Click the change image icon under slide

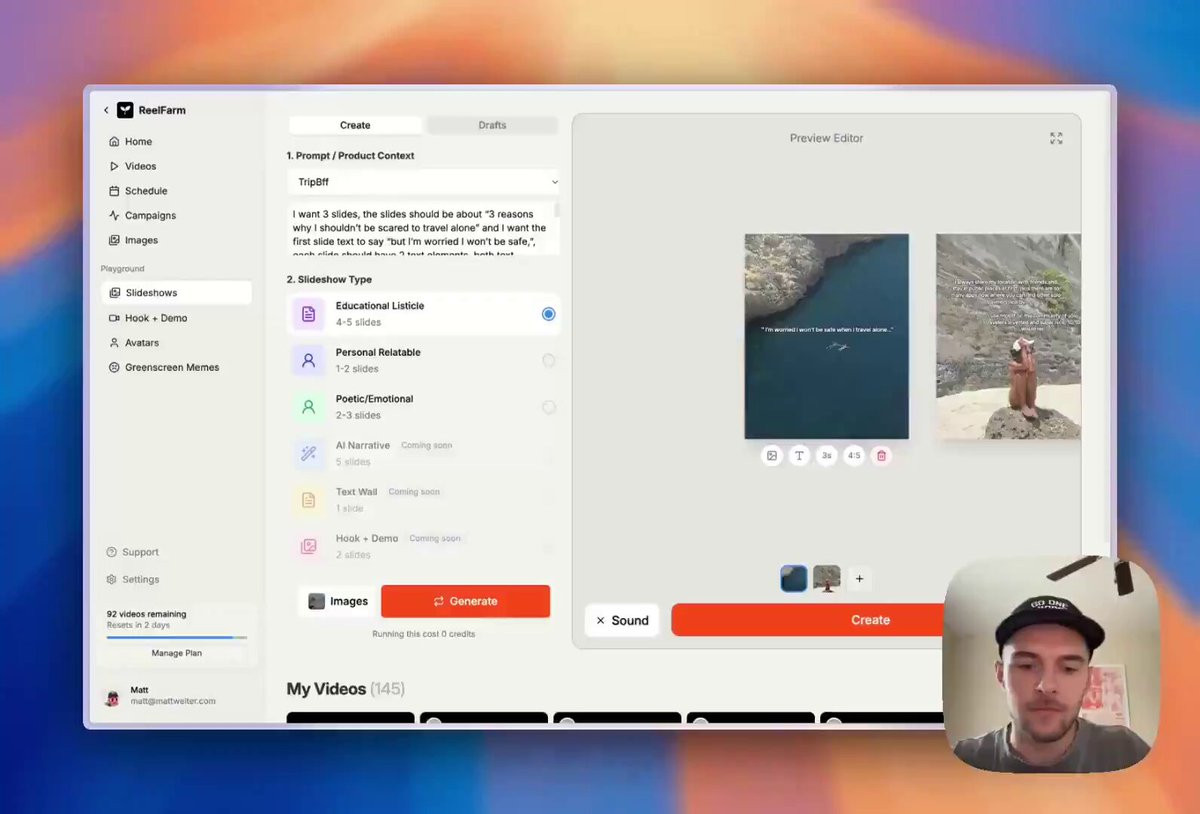772,455
